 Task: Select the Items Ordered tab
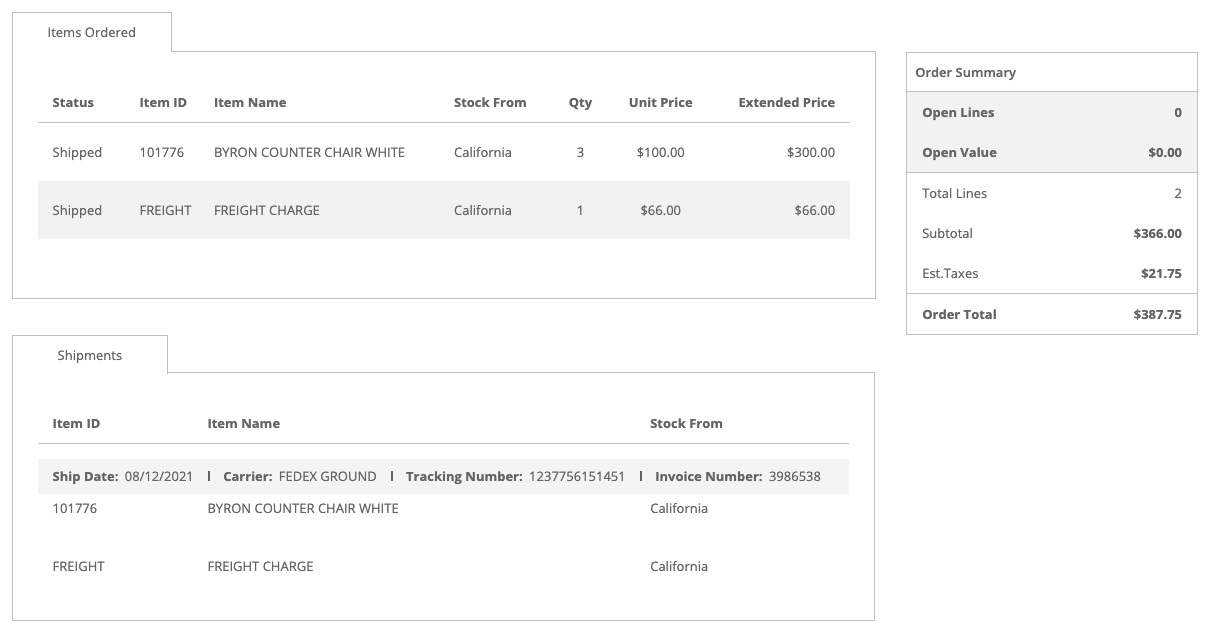pyautogui.click(x=91, y=32)
